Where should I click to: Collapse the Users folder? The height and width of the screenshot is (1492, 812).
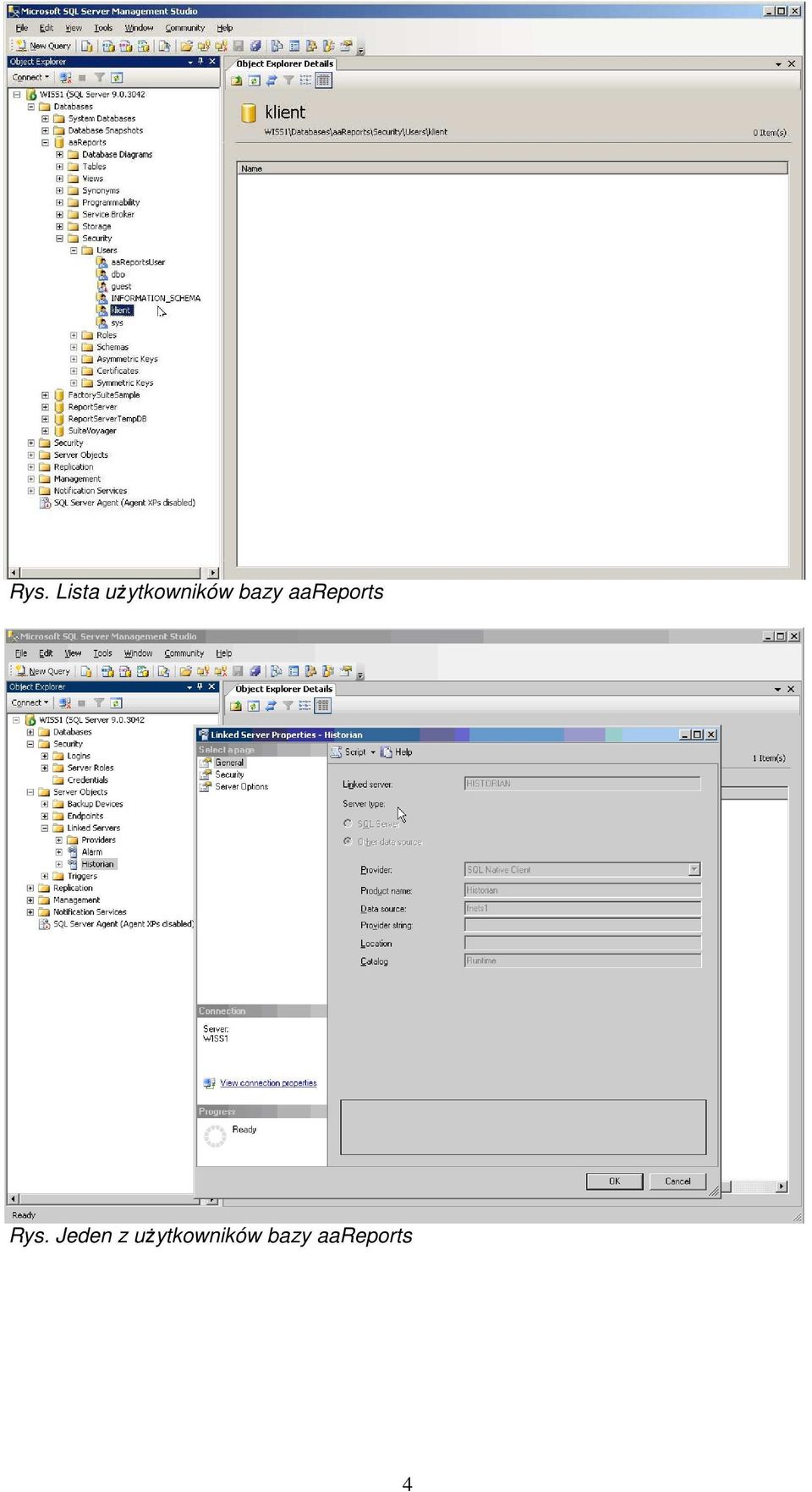74,251
